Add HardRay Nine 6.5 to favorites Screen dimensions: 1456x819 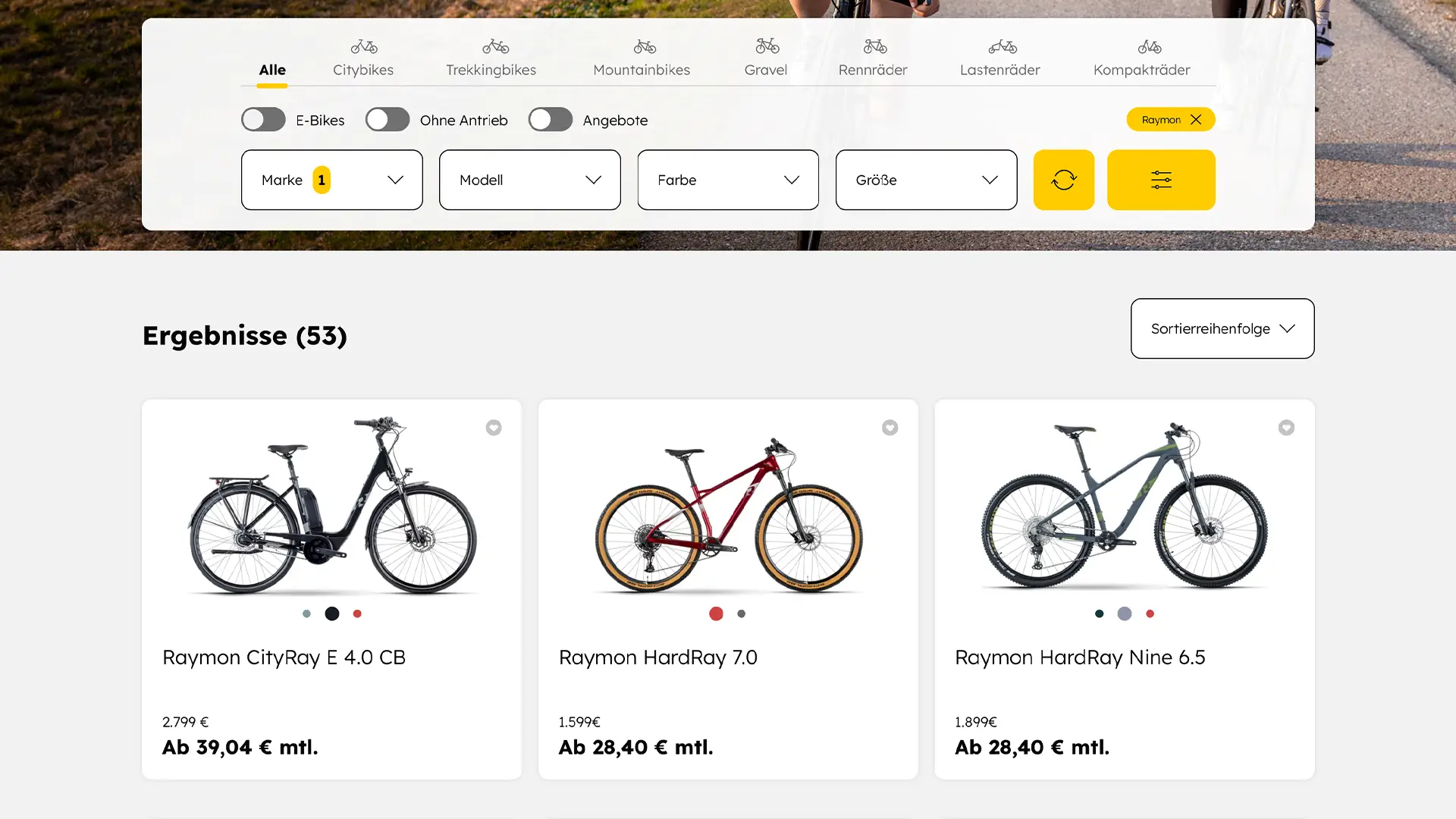point(1286,428)
